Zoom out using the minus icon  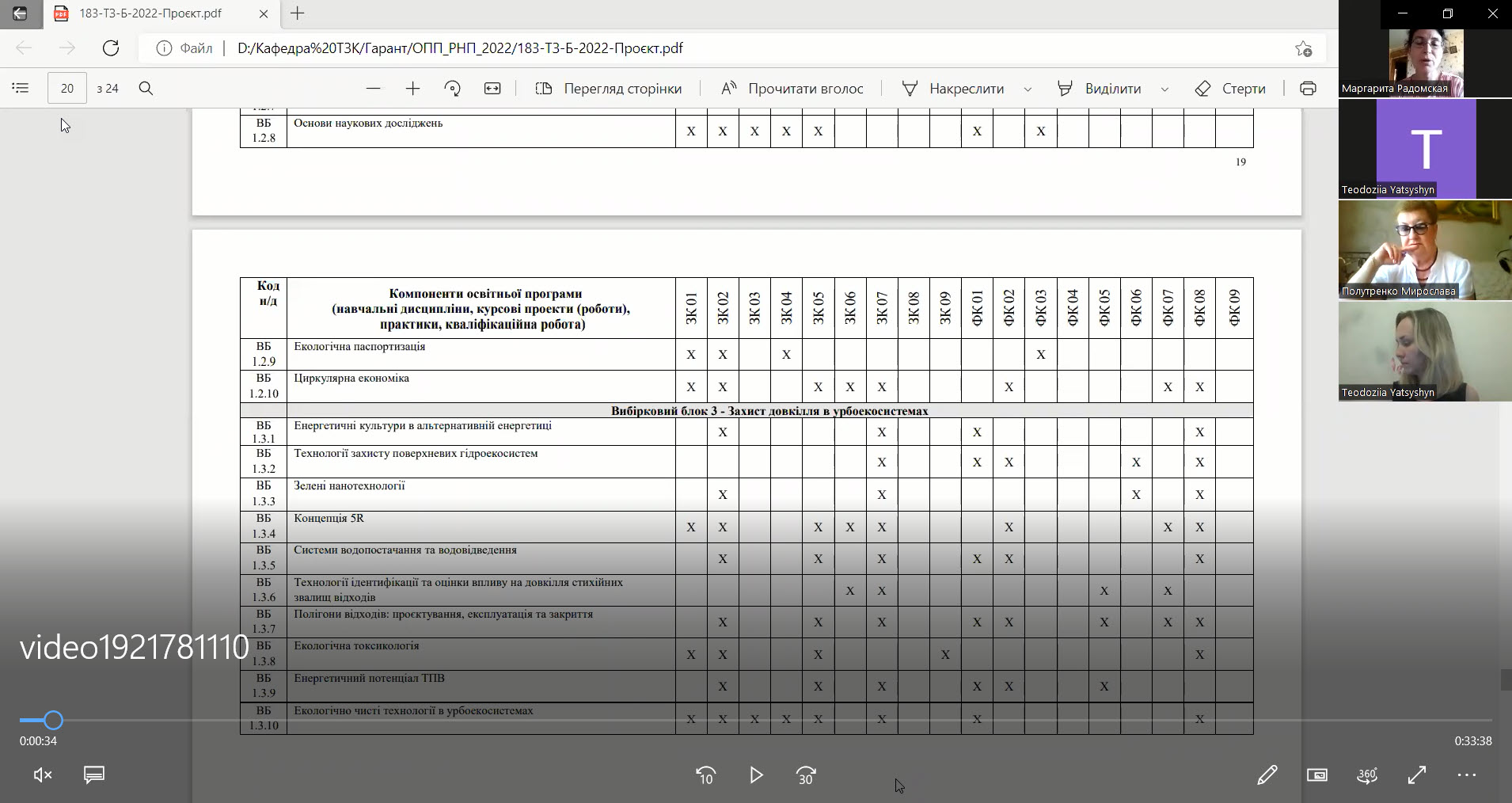pos(374,88)
